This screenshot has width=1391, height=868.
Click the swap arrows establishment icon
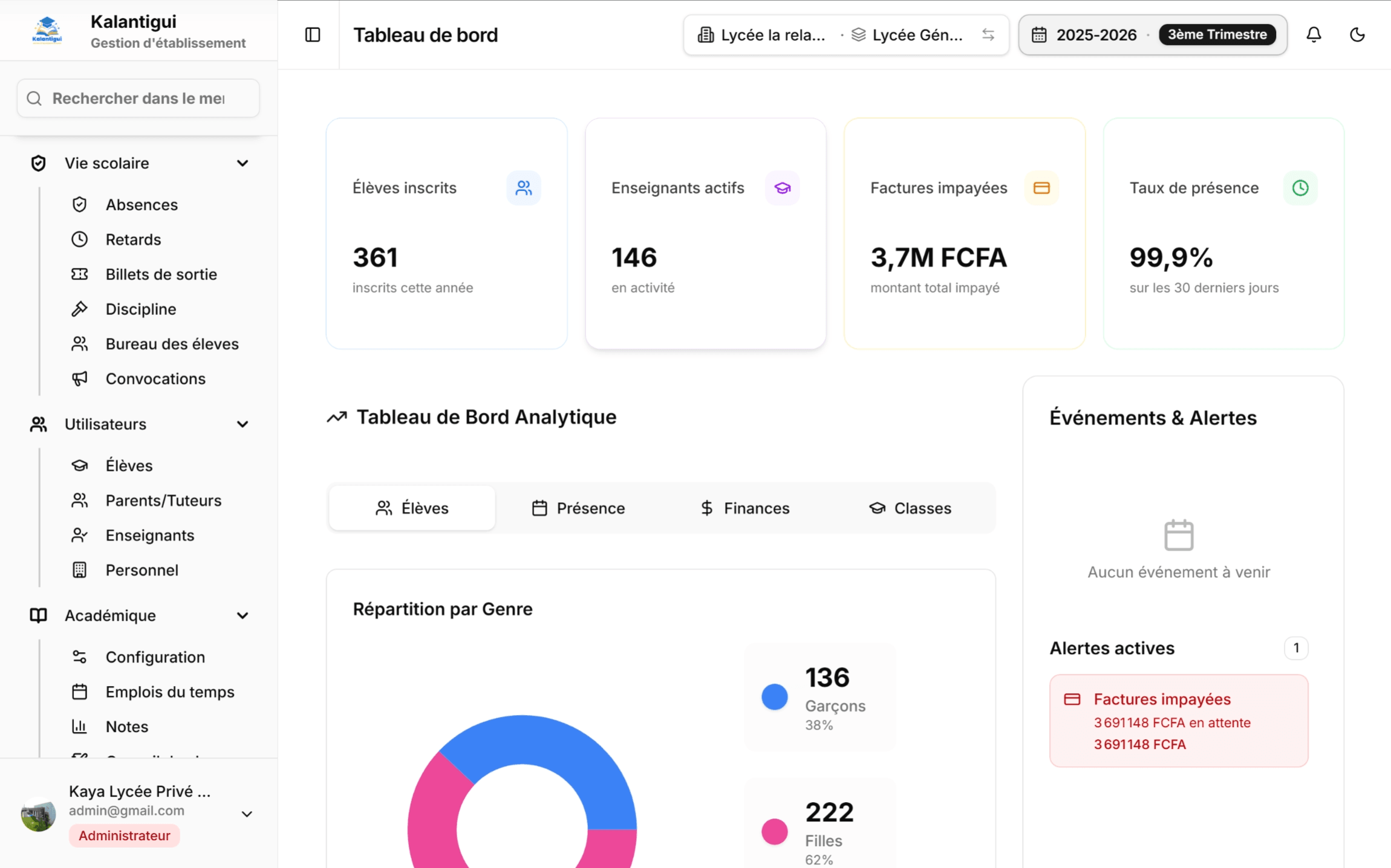pos(988,35)
